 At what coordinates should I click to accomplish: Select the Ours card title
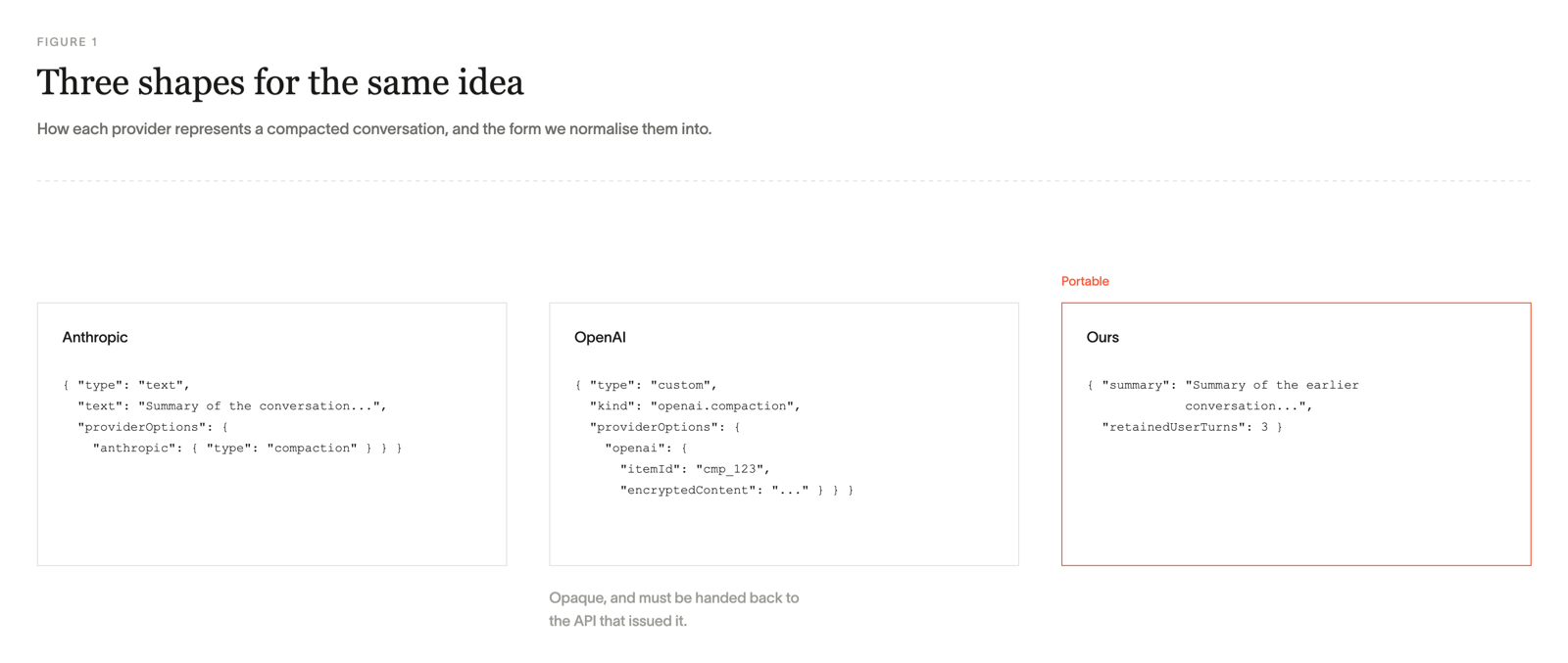1102,337
